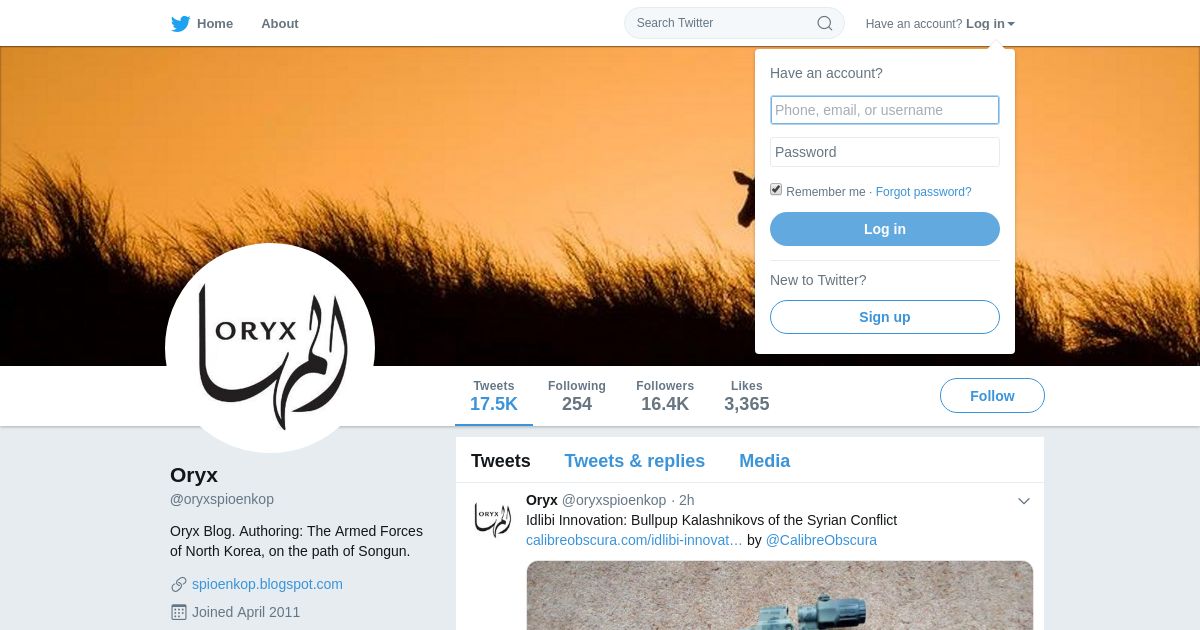The image size is (1200, 630).
Task: Open the Forgot password link
Action: click(923, 192)
